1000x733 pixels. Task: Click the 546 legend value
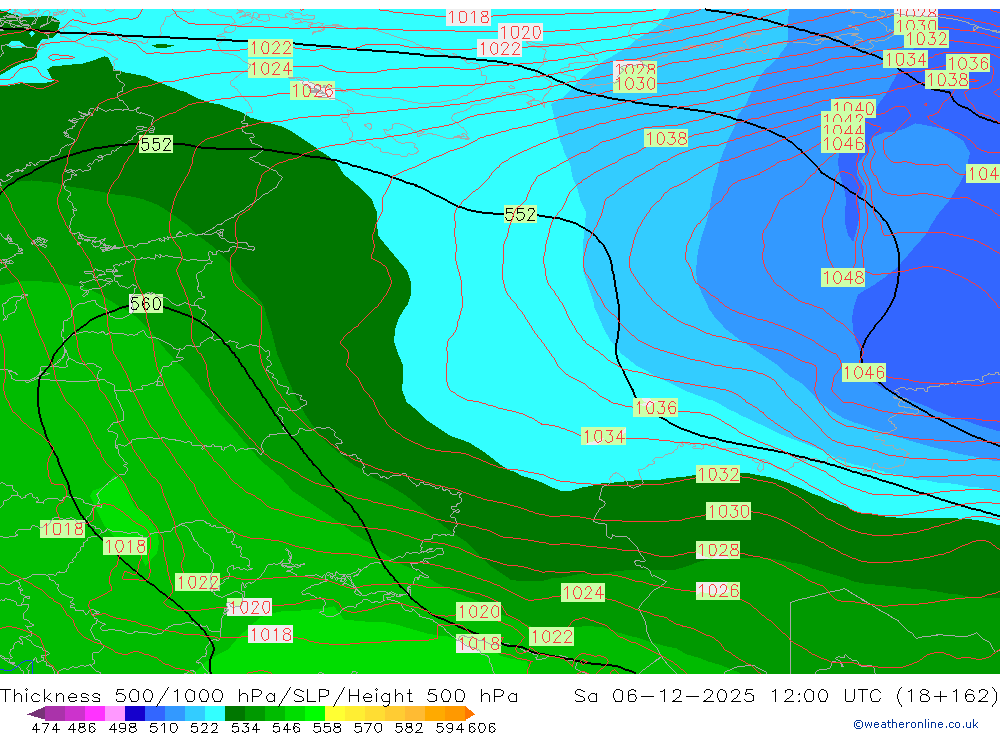[286, 727]
